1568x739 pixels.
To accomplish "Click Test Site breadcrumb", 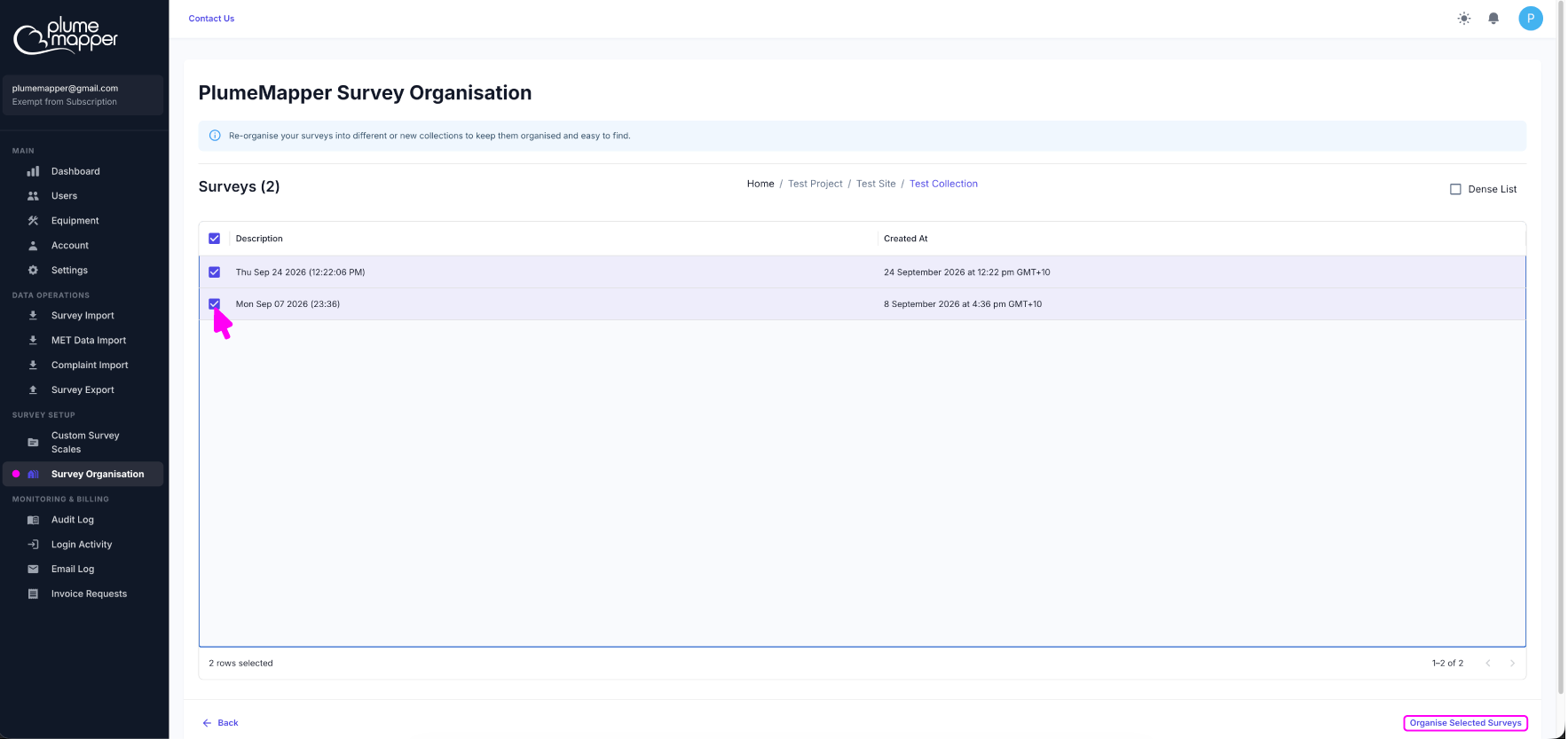I will [x=876, y=184].
